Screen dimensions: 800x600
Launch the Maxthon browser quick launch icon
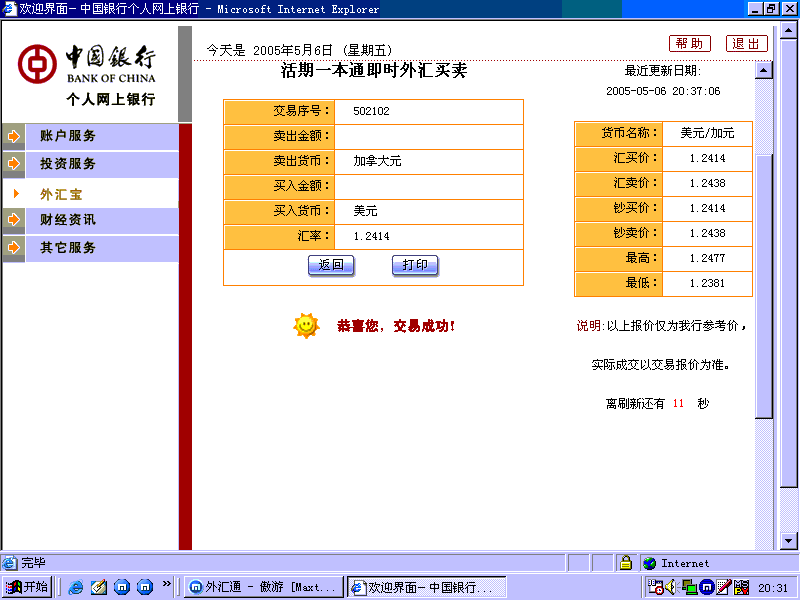coord(122,586)
